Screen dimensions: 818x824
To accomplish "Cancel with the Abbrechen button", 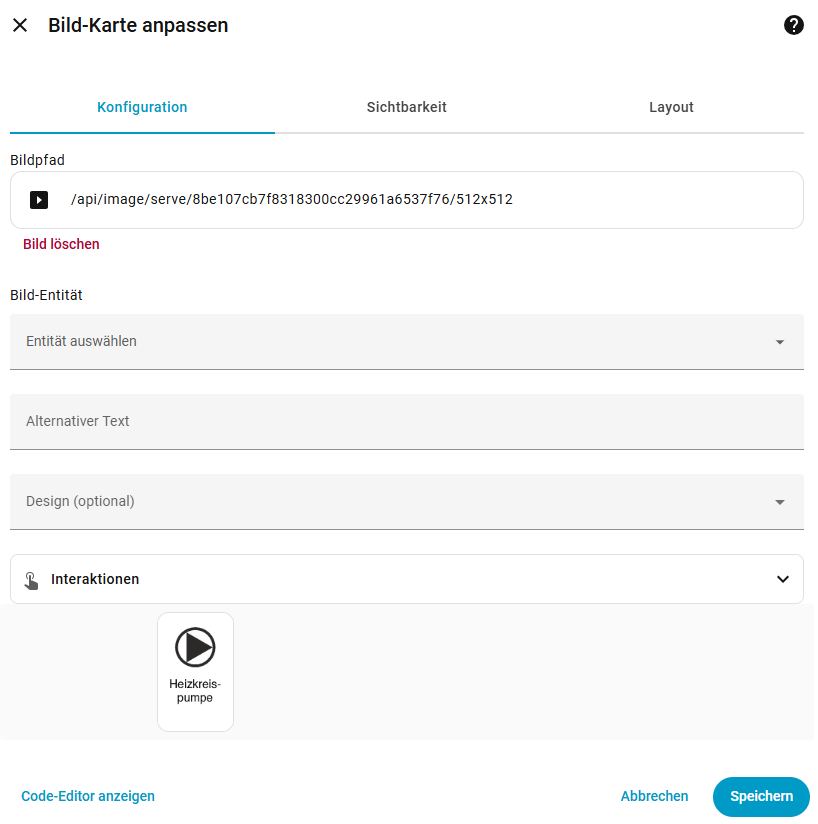I will click(x=654, y=797).
